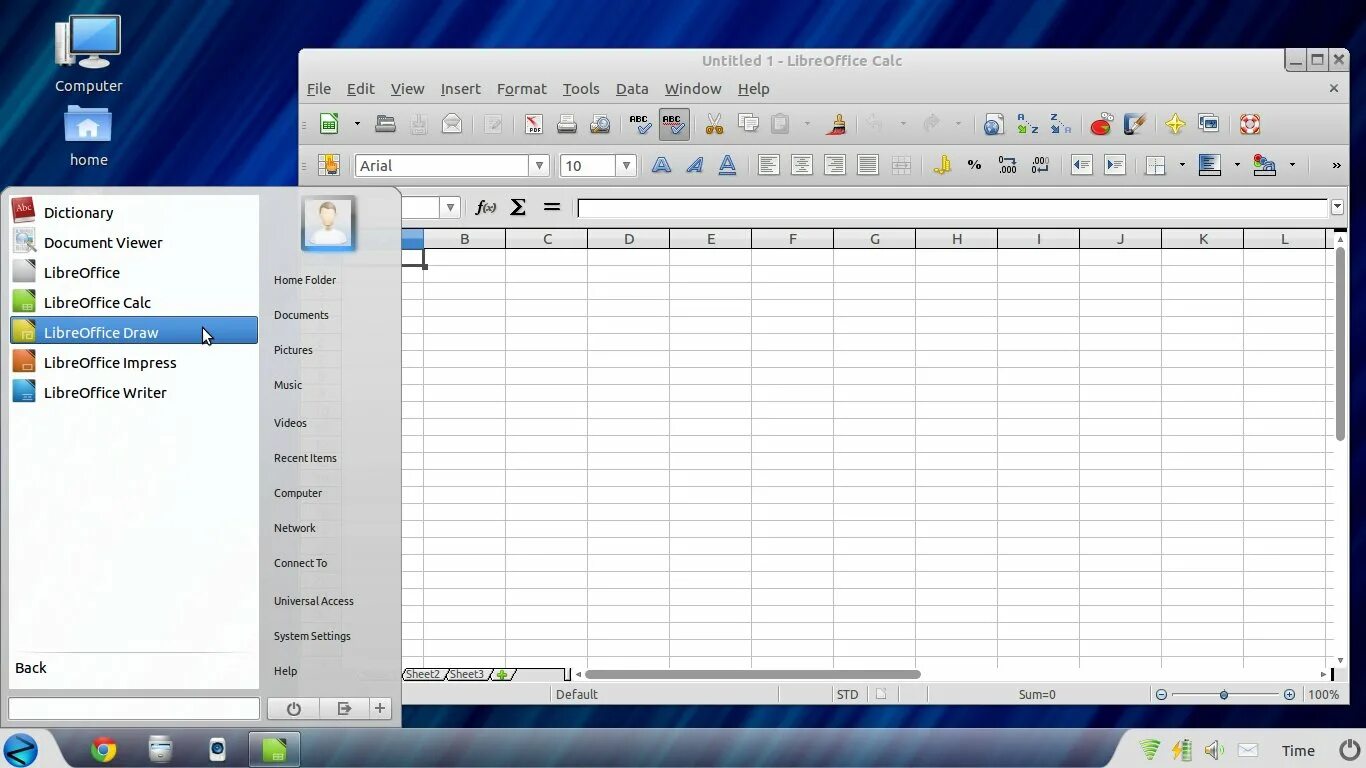Viewport: 1366px width, 768px height.
Task: Insert a Hyperlink
Action: pos(993,124)
